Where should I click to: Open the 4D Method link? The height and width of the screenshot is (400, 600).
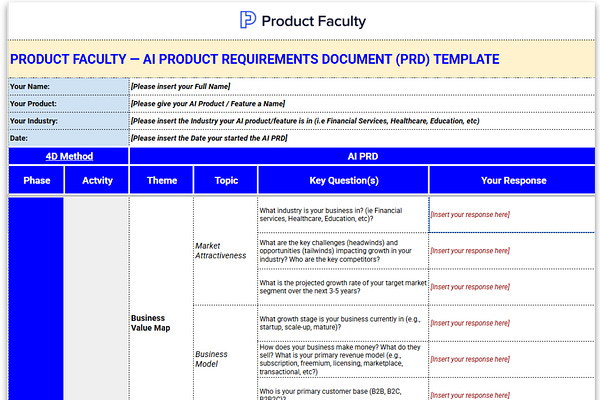69,156
